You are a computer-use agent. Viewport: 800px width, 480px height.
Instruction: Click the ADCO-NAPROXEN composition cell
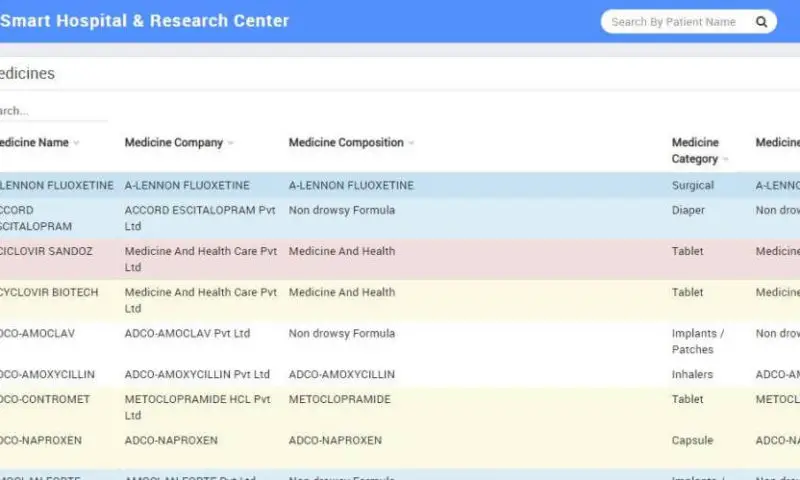335,440
